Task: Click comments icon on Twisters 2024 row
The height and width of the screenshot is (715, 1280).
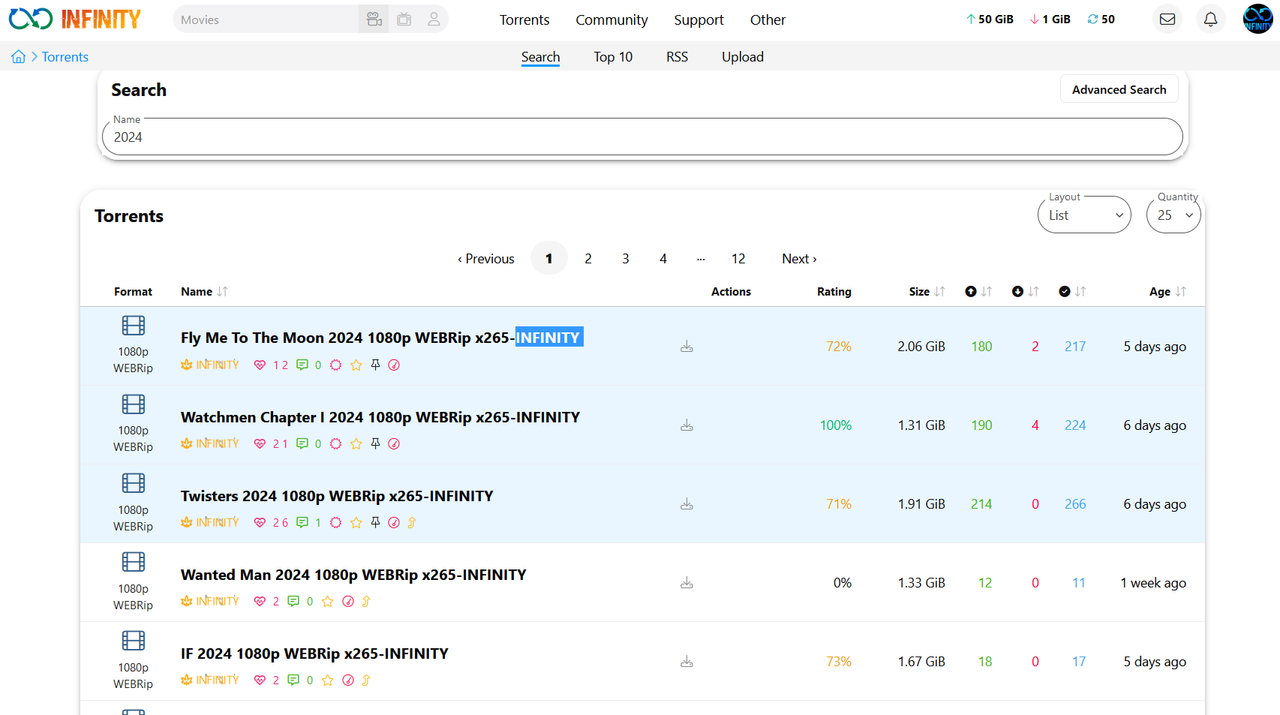Action: (x=302, y=523)
